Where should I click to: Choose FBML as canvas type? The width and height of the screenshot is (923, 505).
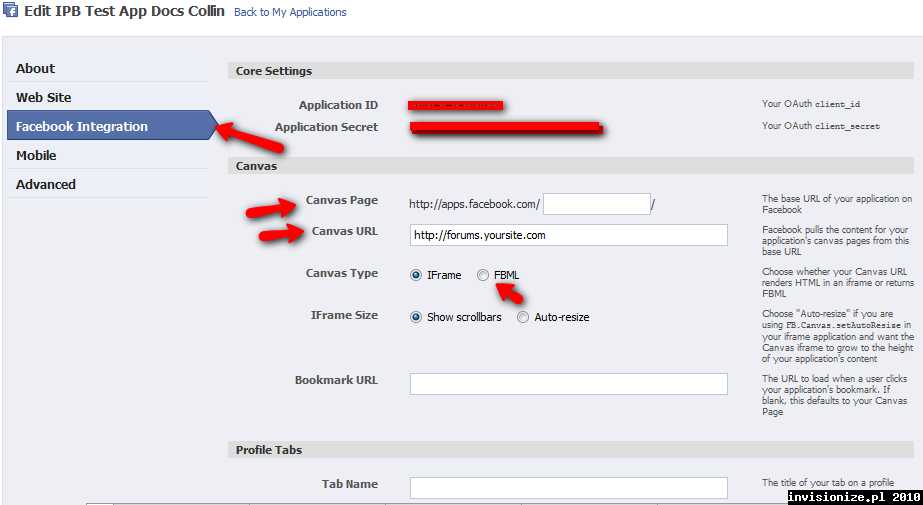point(483,276)
